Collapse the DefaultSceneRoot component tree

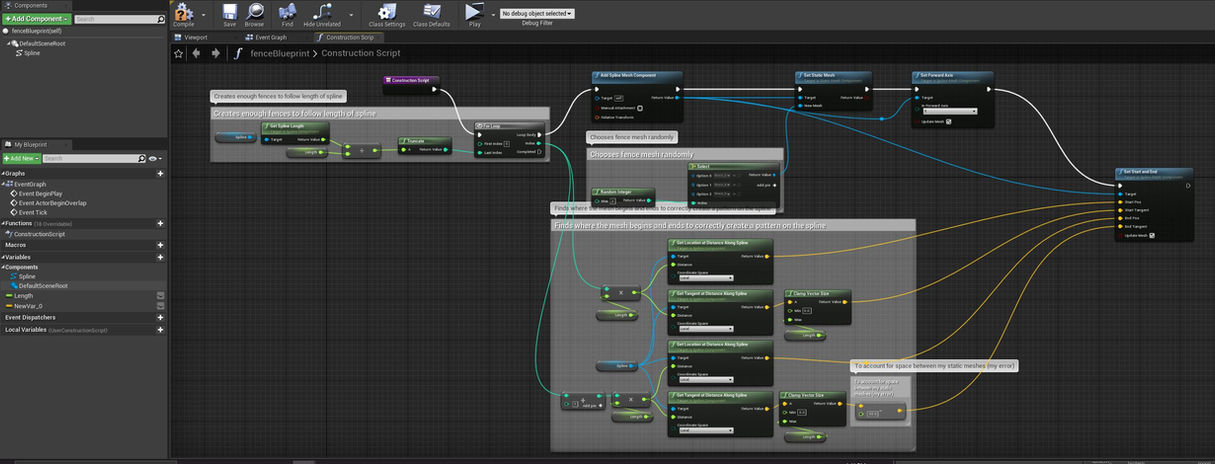9,43
